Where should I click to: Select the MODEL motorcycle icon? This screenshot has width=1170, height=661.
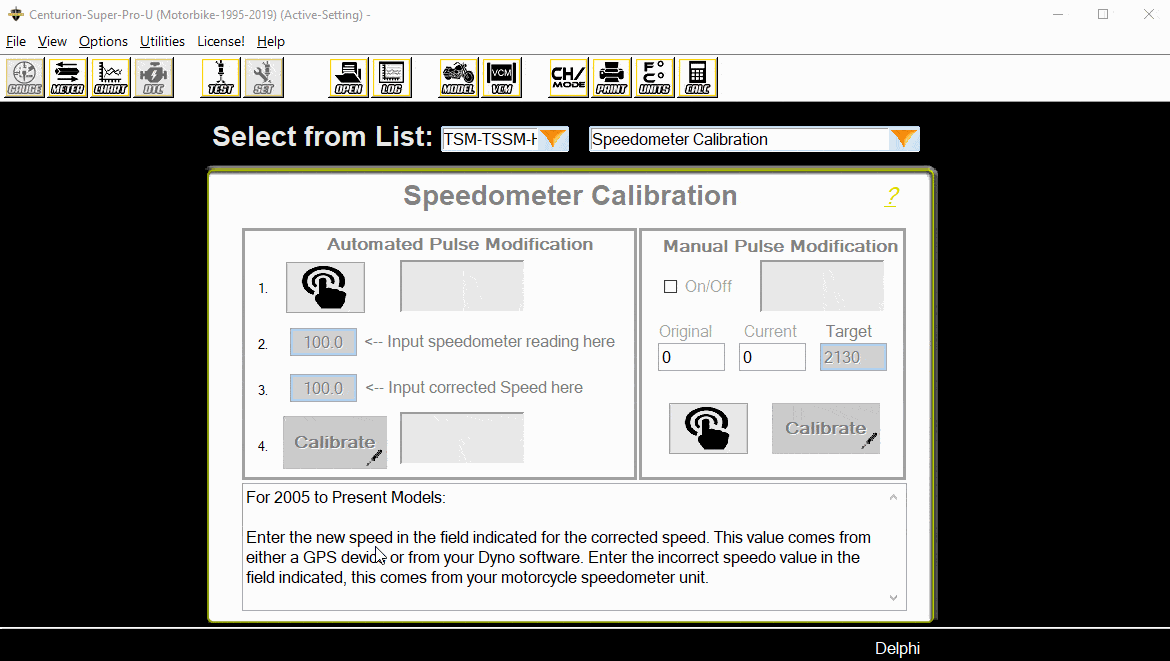(459, 77)
